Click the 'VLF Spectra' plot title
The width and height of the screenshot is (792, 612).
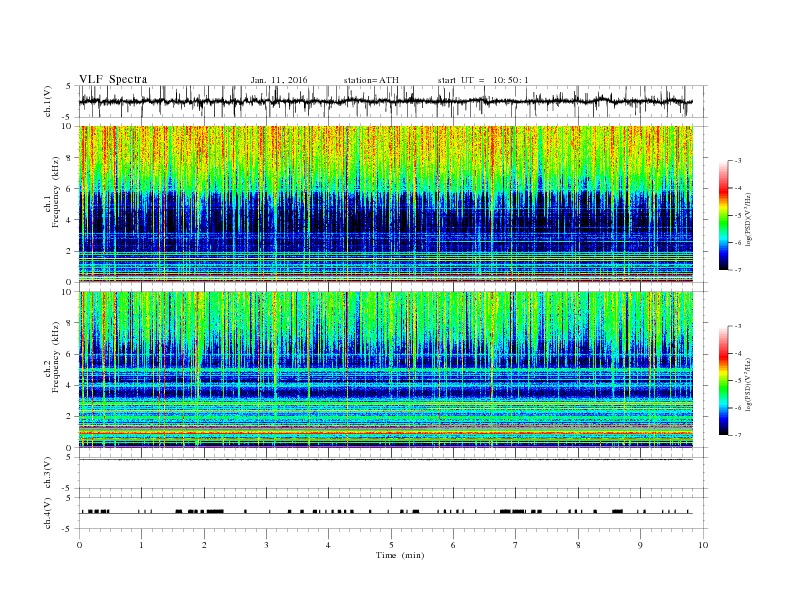click(x=113, y=79)
